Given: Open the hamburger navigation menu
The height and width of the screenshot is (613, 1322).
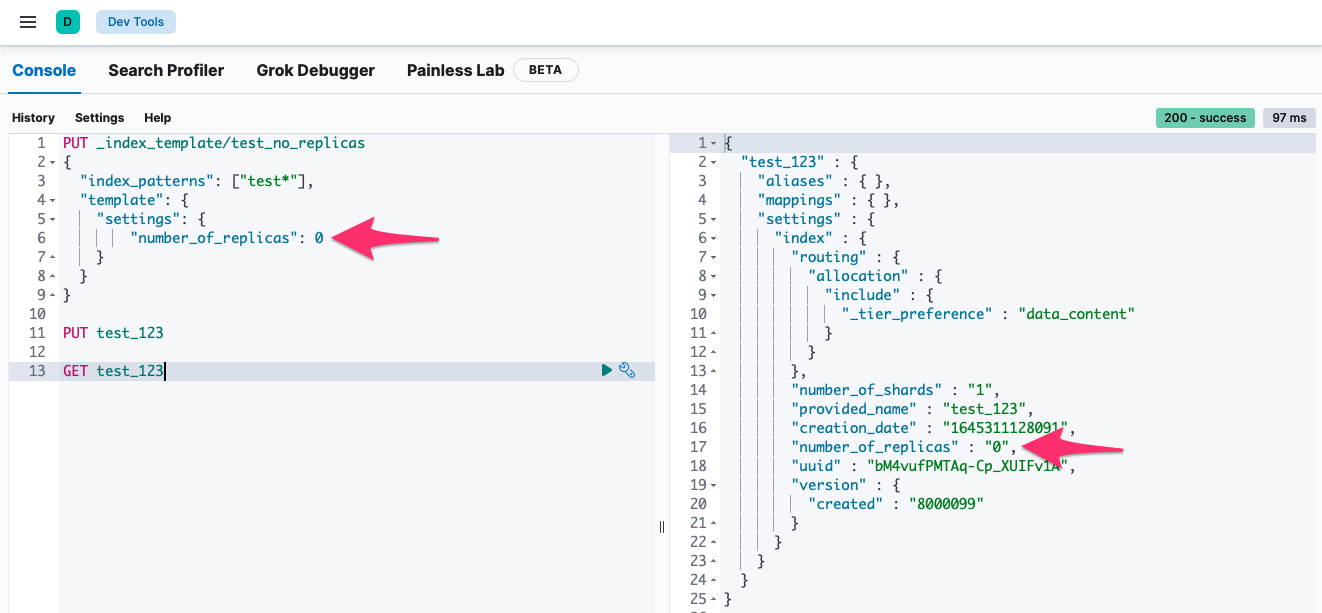Looking at the screenshot, I should point(28,21).
